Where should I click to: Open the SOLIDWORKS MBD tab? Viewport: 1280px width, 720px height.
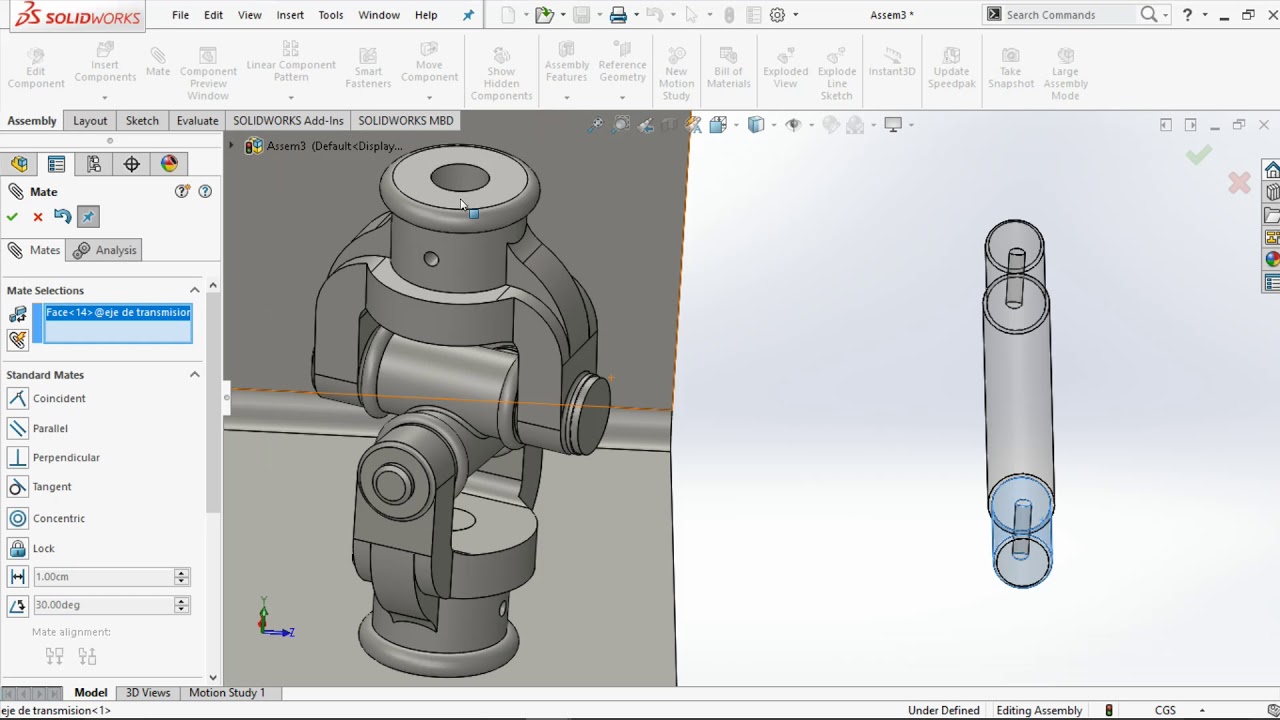[406, 120]
